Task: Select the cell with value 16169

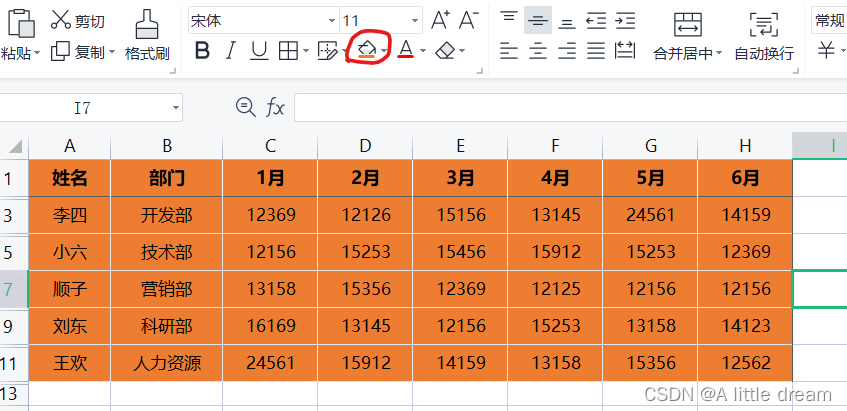Action: [270, 326]
